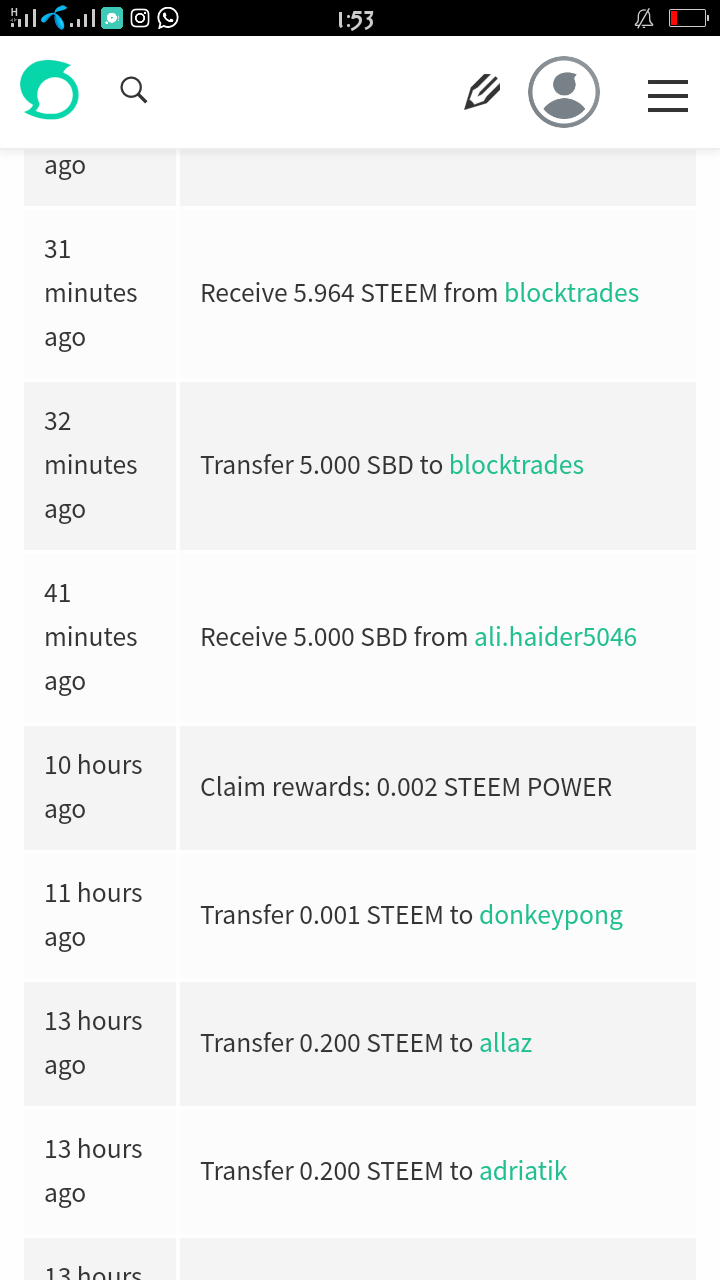
Task: Open the hamburger menu
Action: tap(667, 95)
